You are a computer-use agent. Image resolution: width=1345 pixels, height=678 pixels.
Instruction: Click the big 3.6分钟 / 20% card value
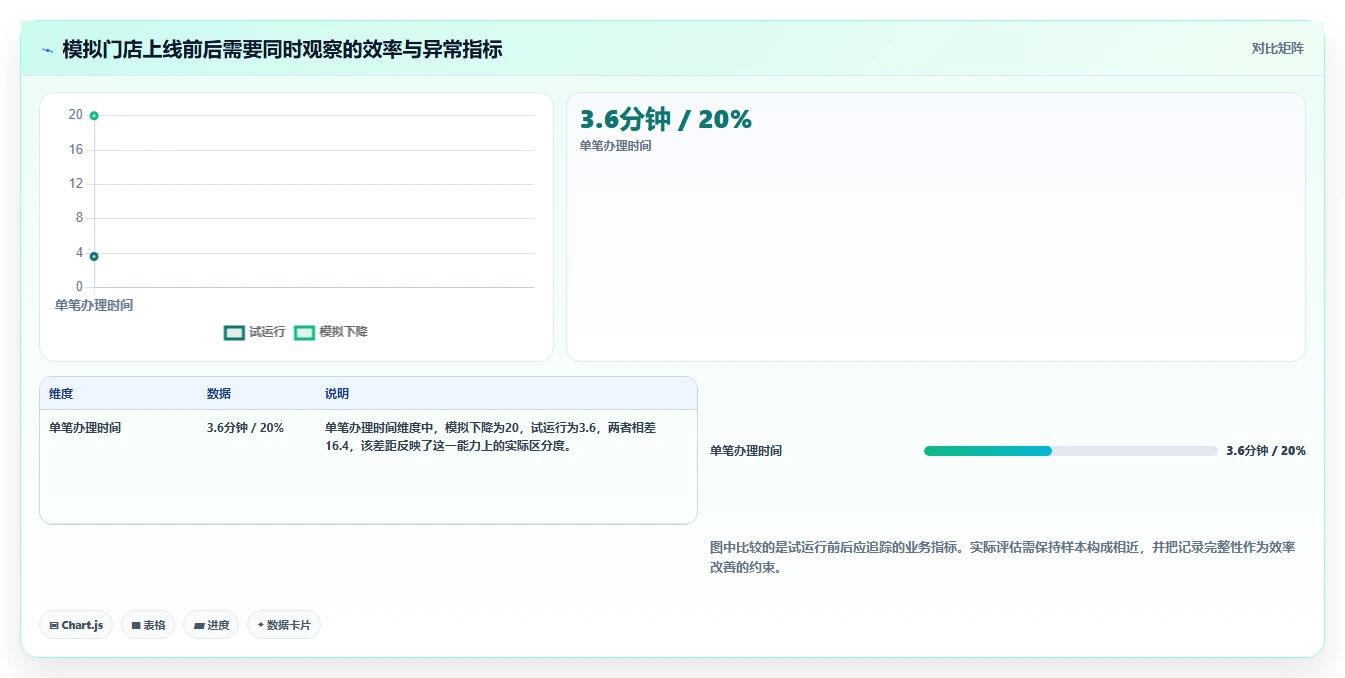665,119
